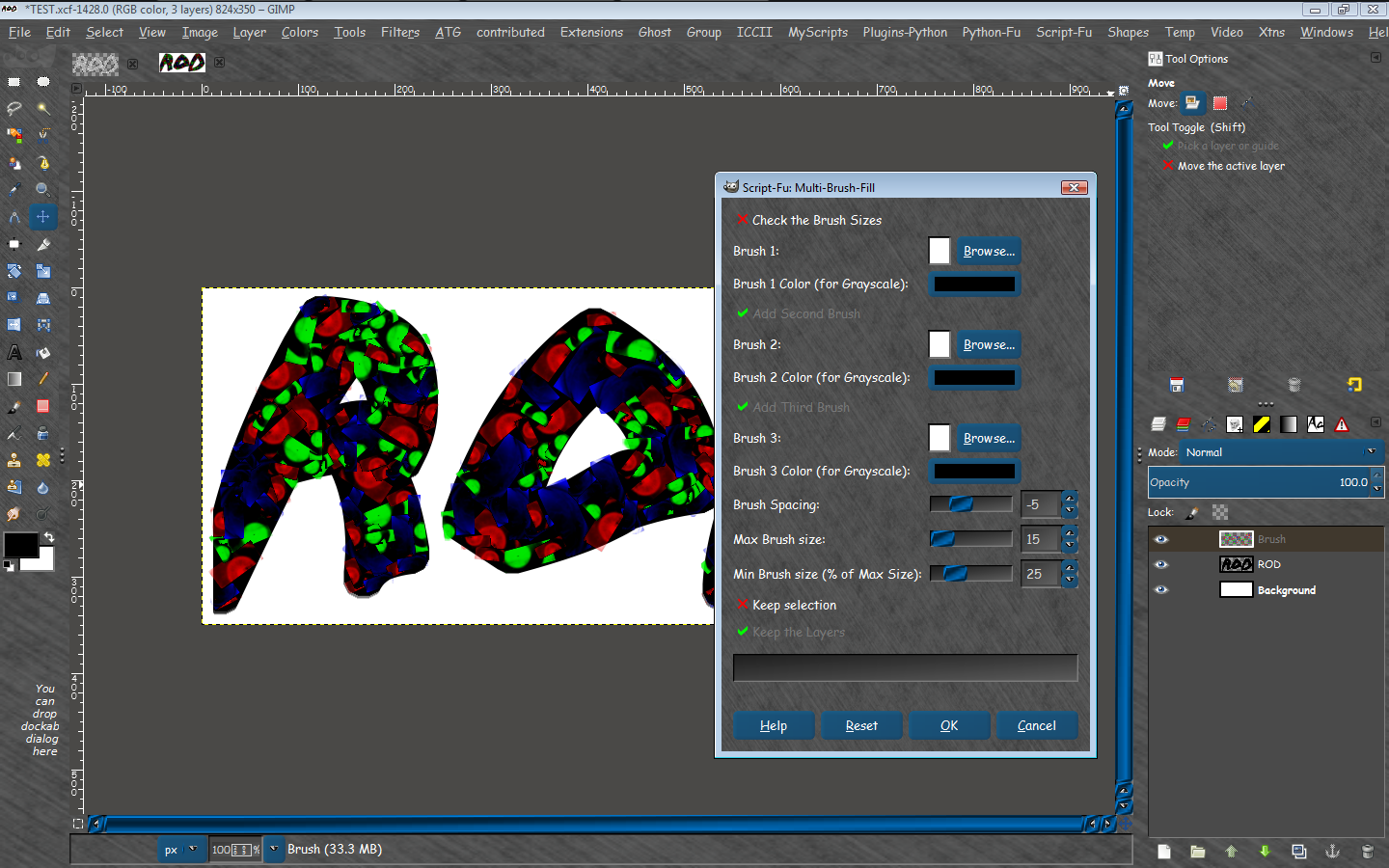Pick the Free Select lasso tool
The width and height of the screenshot is (1389, 868).
14,108
